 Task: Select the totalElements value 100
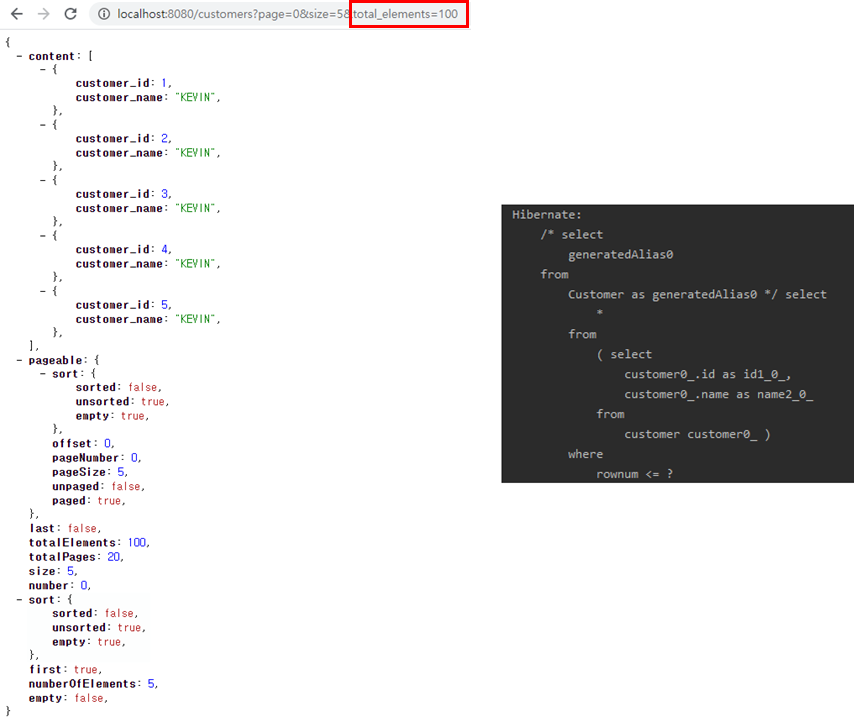[137, 543]
